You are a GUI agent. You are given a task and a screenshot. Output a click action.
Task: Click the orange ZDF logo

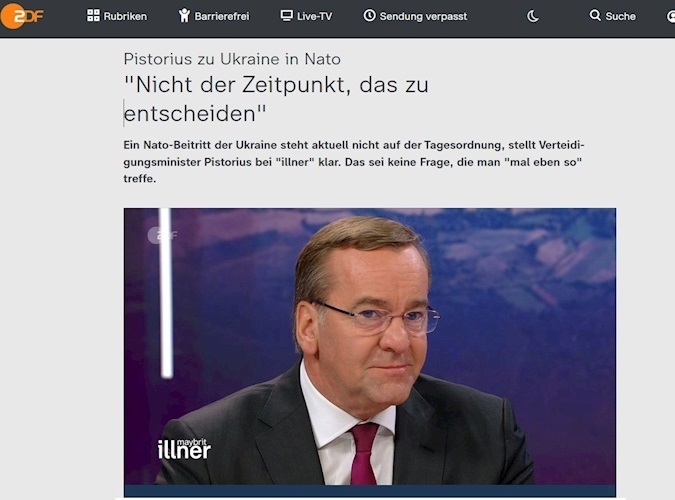(22, 16)
